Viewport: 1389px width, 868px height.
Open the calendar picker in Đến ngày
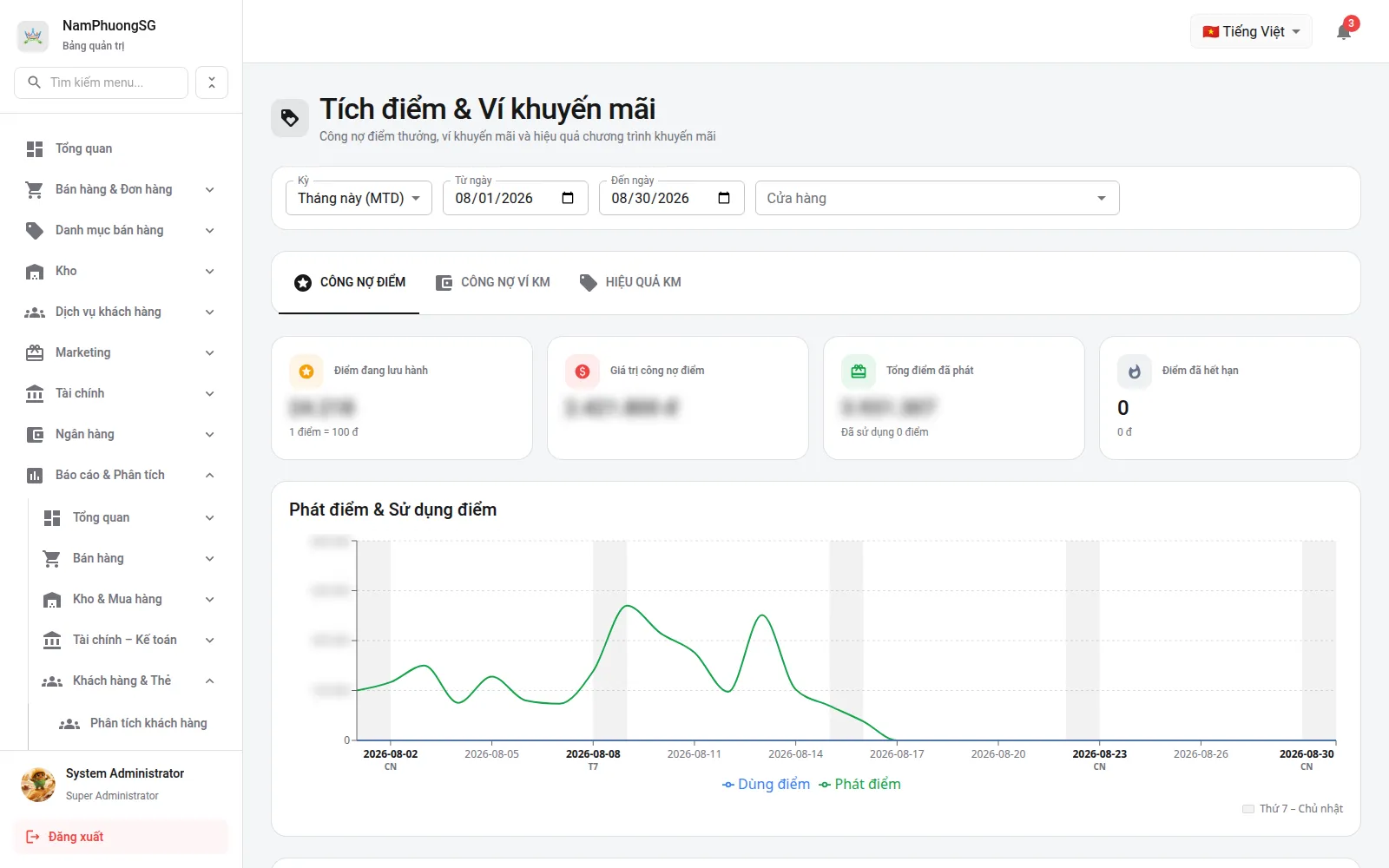pyautogui.click(x=724, y=198)
